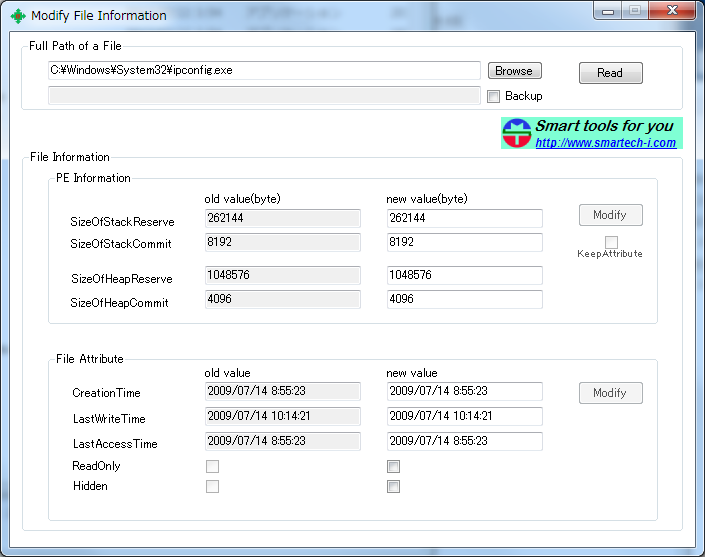Edit the new SizeOfHeapCommit value field
The image size is (705, 557).
[464, 299]
